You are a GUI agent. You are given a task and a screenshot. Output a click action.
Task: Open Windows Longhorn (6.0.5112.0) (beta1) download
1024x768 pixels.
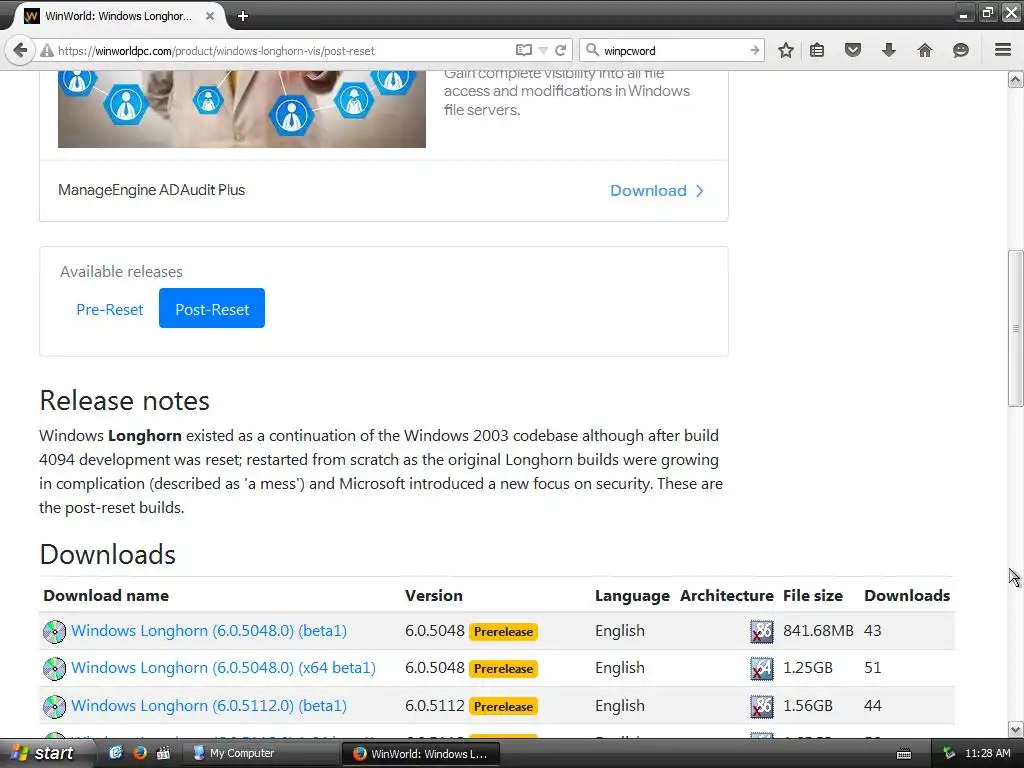[x=209, y=706]
